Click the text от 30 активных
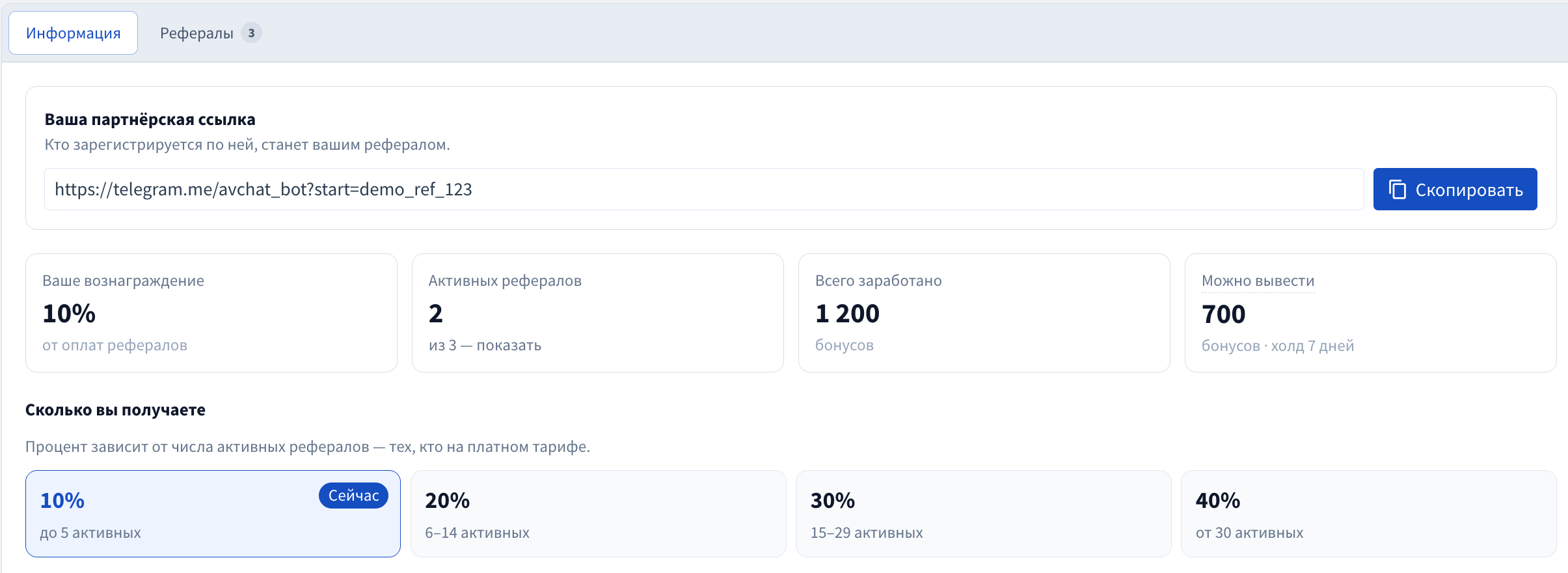This screenshot has width=1568, height=573. coord(1249,533)
